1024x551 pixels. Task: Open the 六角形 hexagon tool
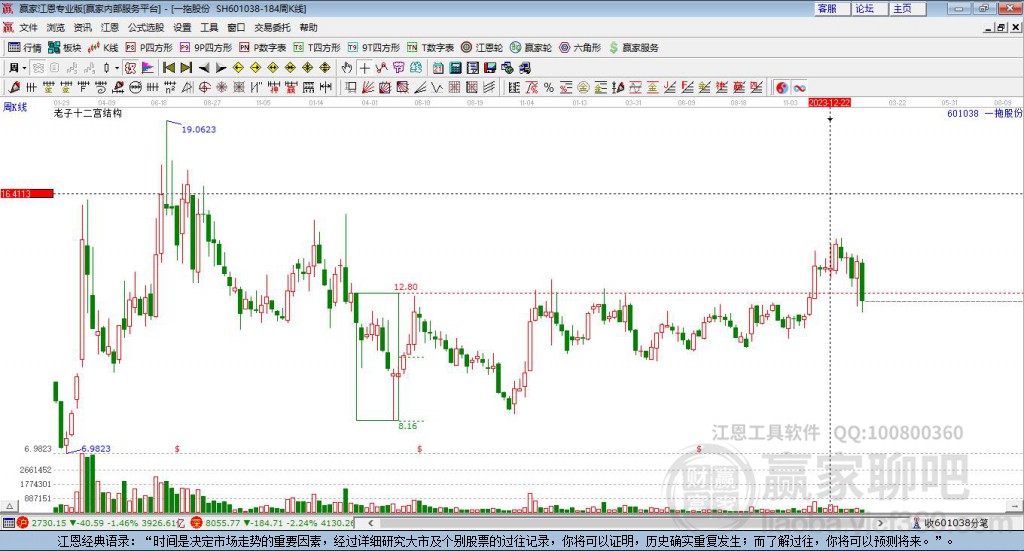(x=580, y=48)
